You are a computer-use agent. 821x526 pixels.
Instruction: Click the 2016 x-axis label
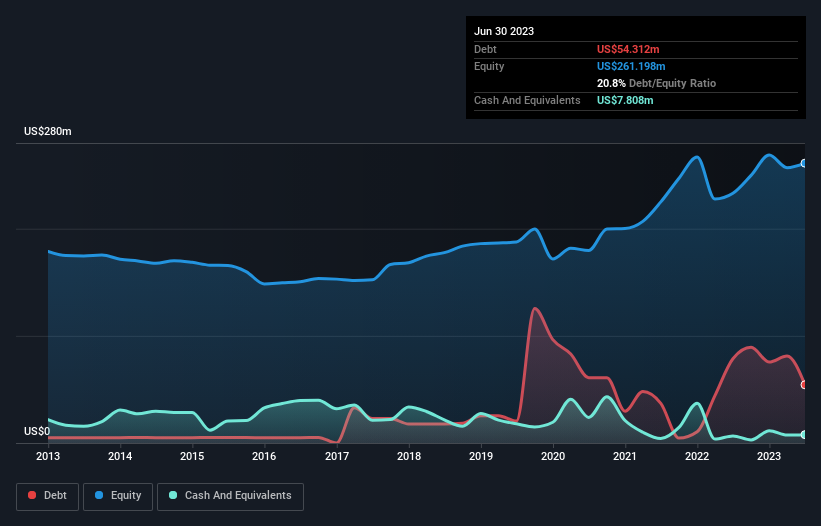(x=264, y=456)
